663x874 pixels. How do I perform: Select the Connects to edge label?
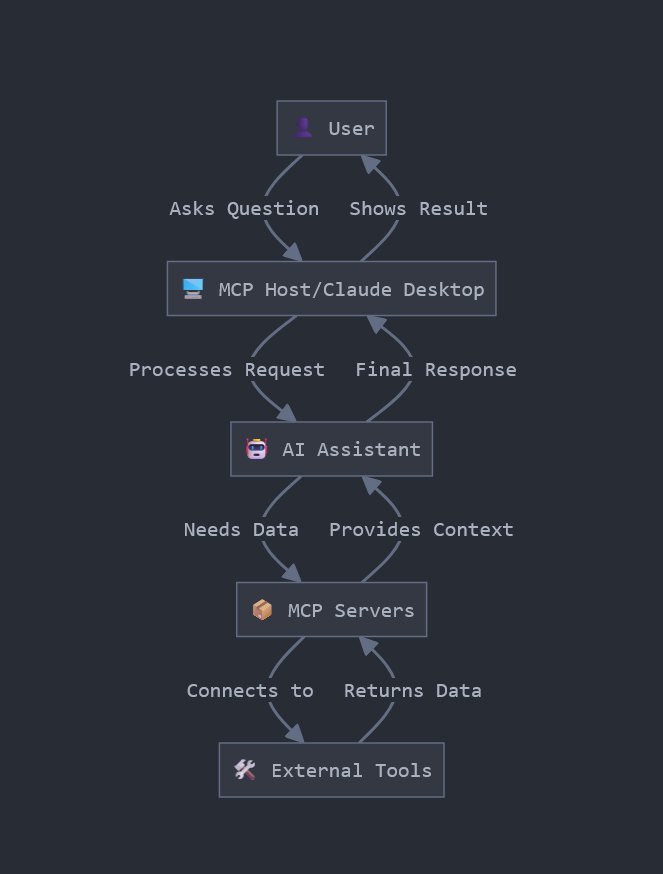point(250,690)
